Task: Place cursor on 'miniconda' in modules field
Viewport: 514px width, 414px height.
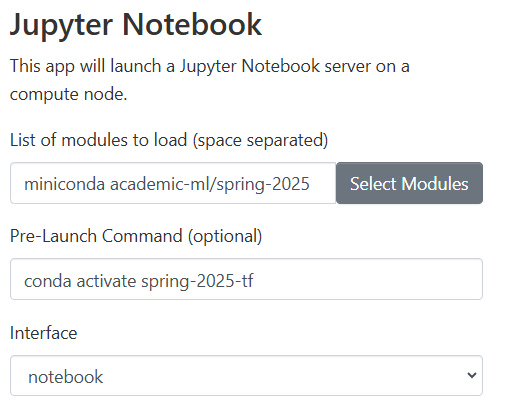Action: [x=64, y=184]
